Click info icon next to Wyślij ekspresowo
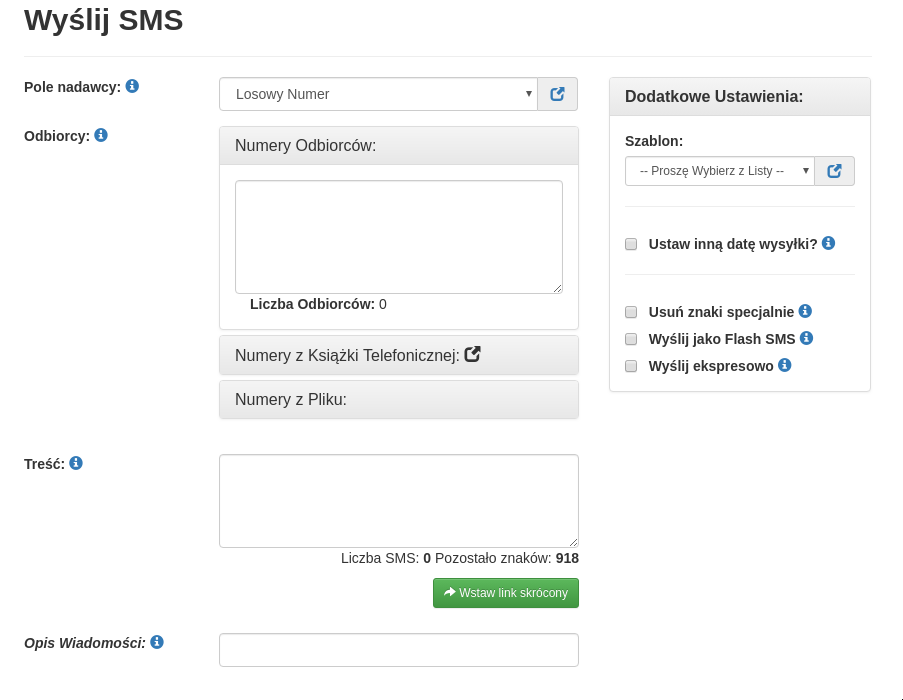This screenshot has width=903, height=700. pyautogui.click(x=785, y=365)
